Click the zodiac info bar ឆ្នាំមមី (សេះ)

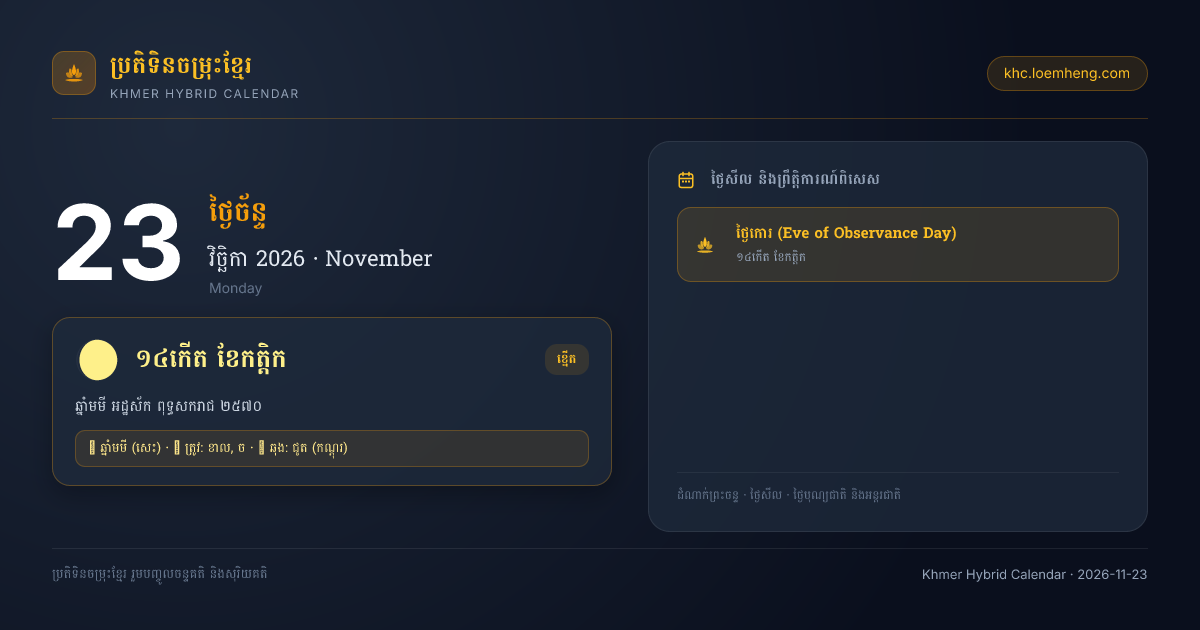tap(332, 448)
